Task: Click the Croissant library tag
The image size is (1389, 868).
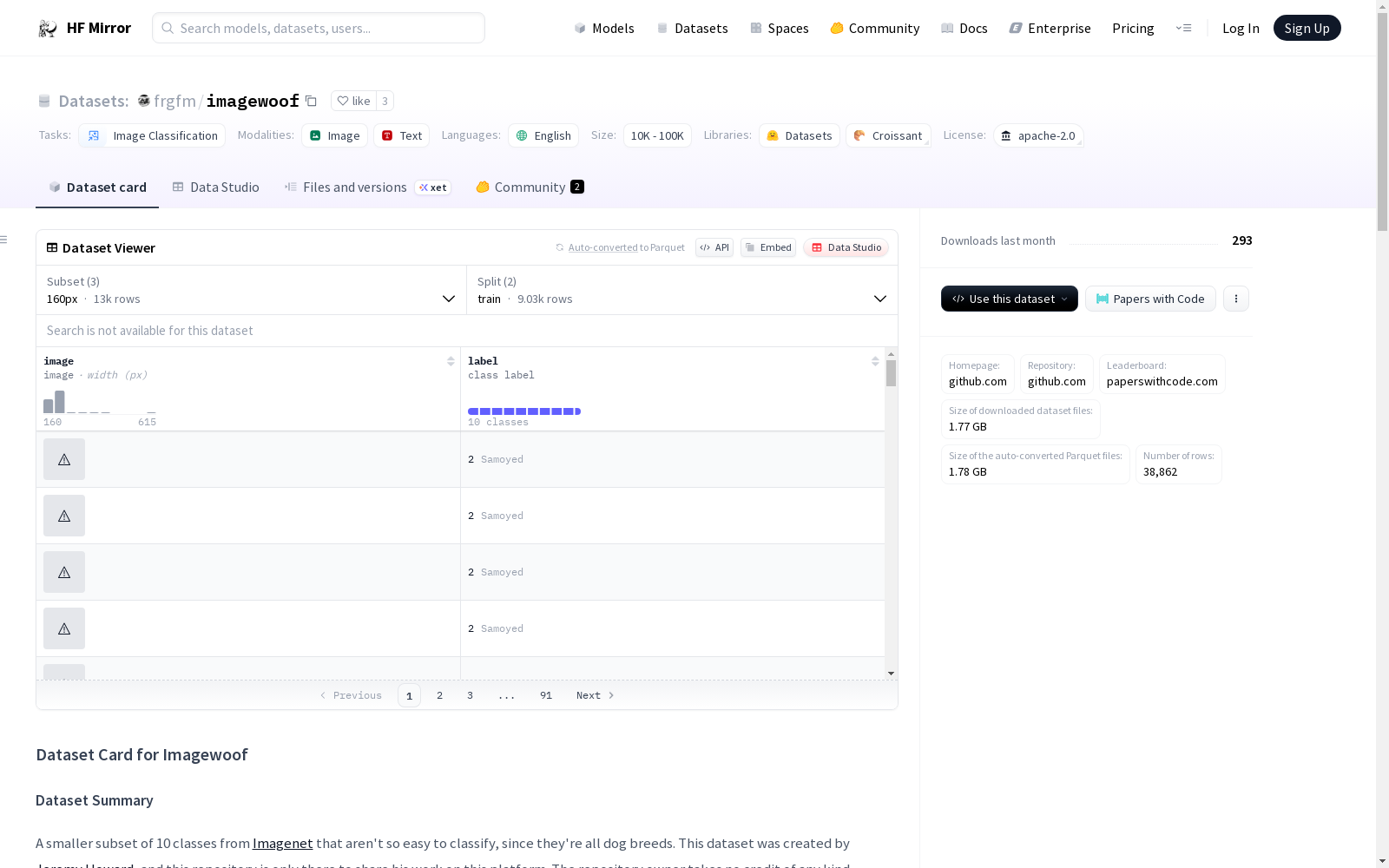Action: 888,135
